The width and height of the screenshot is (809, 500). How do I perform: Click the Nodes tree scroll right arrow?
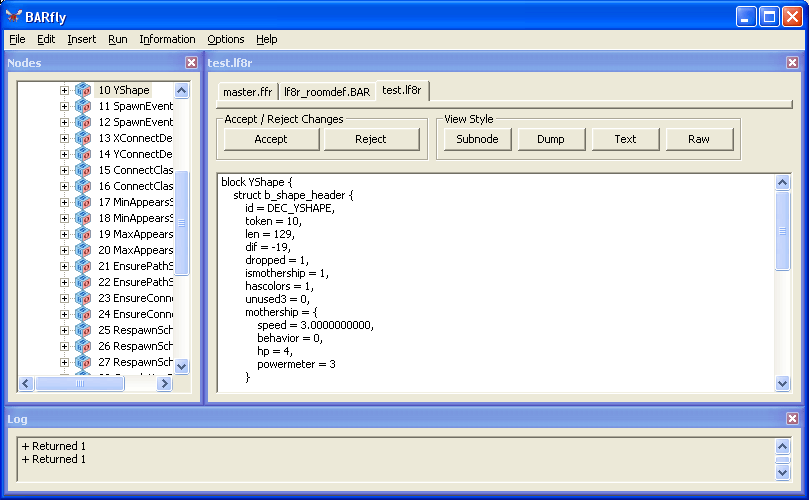point(165,383)
